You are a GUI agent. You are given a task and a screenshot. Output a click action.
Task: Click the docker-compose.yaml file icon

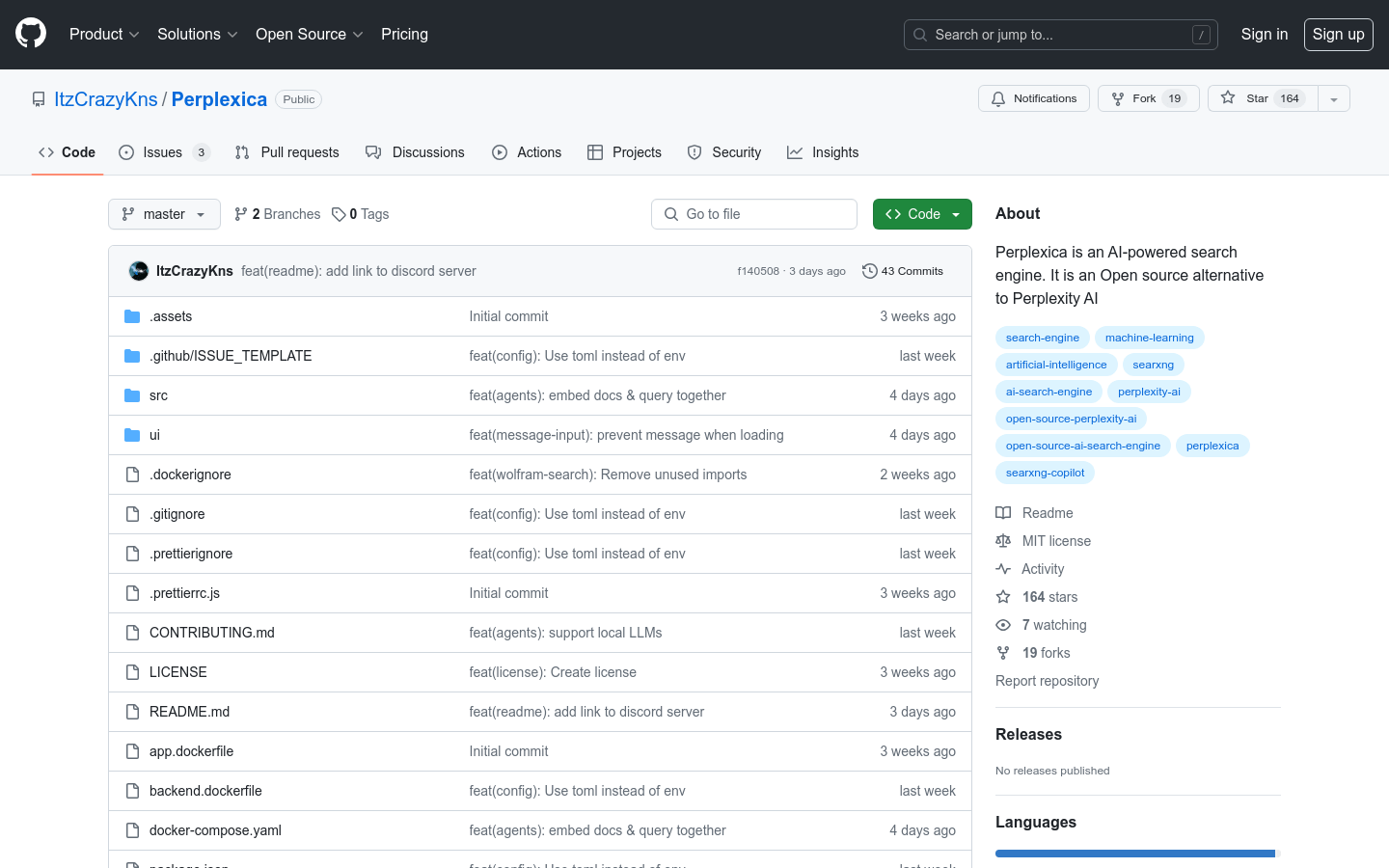click(x=132, y=830)
